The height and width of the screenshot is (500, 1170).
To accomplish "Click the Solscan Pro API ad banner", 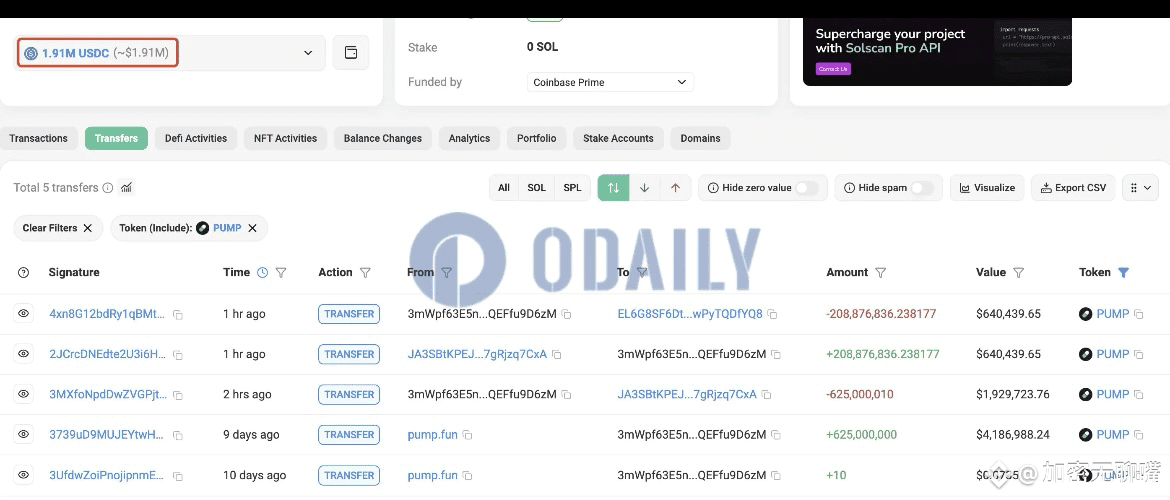I will point(937,51).
